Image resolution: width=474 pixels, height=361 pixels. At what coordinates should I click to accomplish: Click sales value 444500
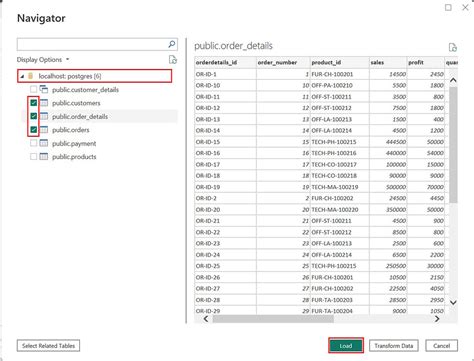tap(388, 142)
